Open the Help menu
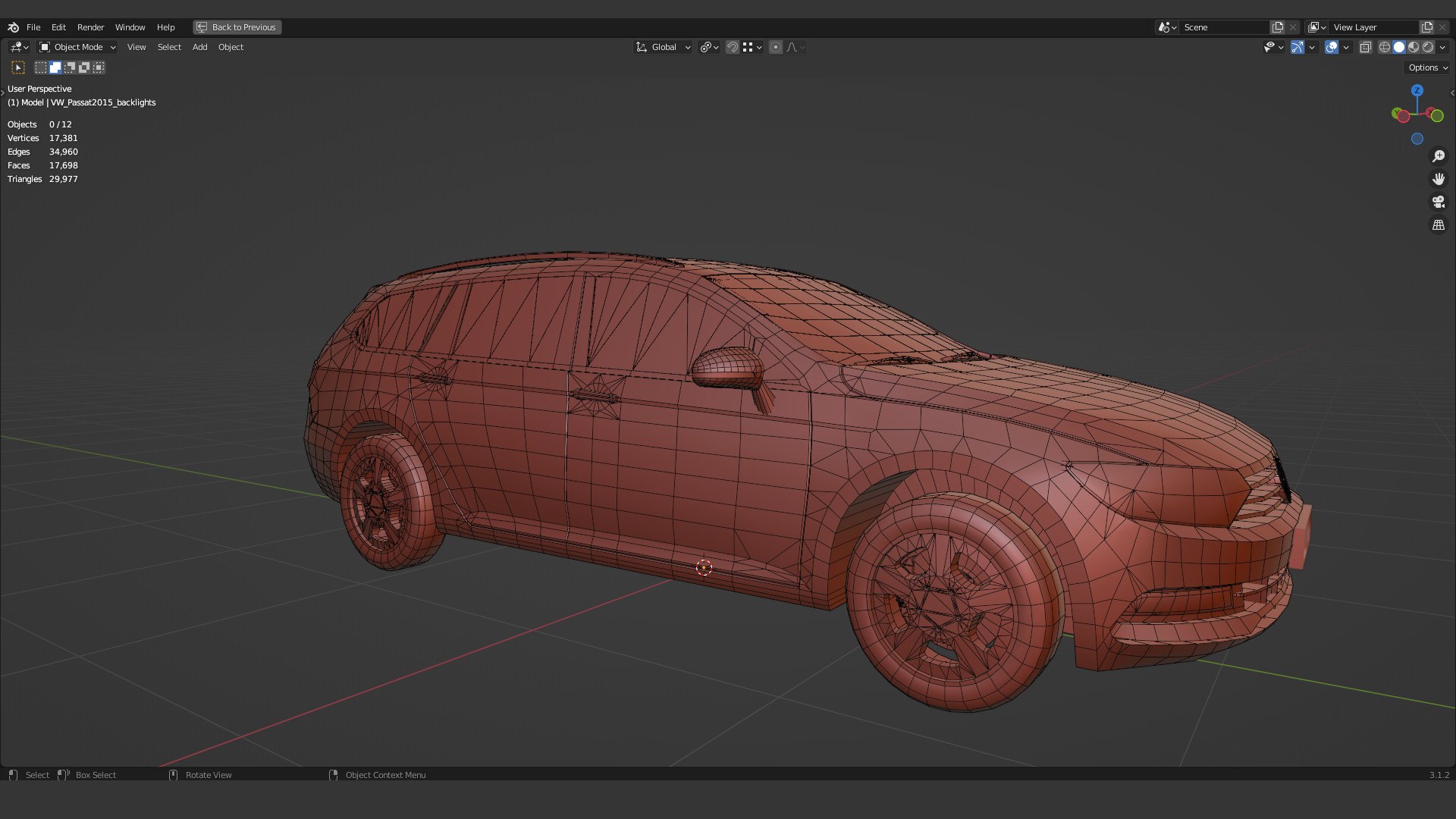 click(x=165, y=27)
